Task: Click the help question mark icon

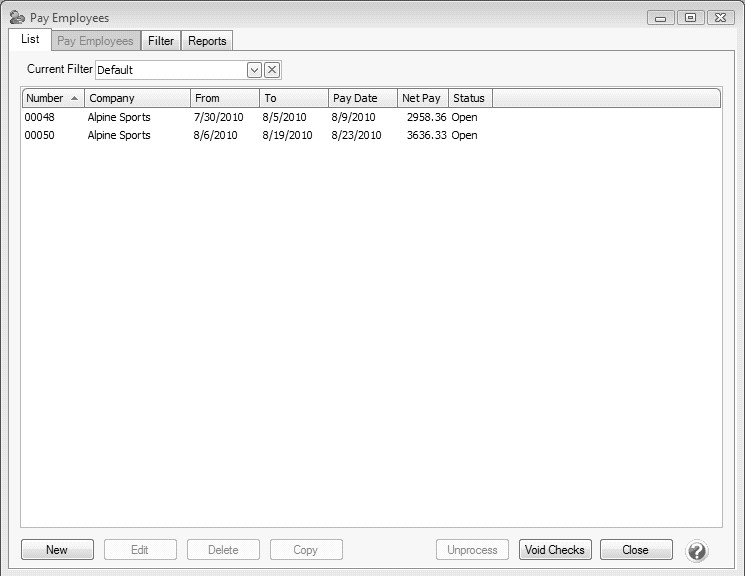Action: tap(696, 550)
